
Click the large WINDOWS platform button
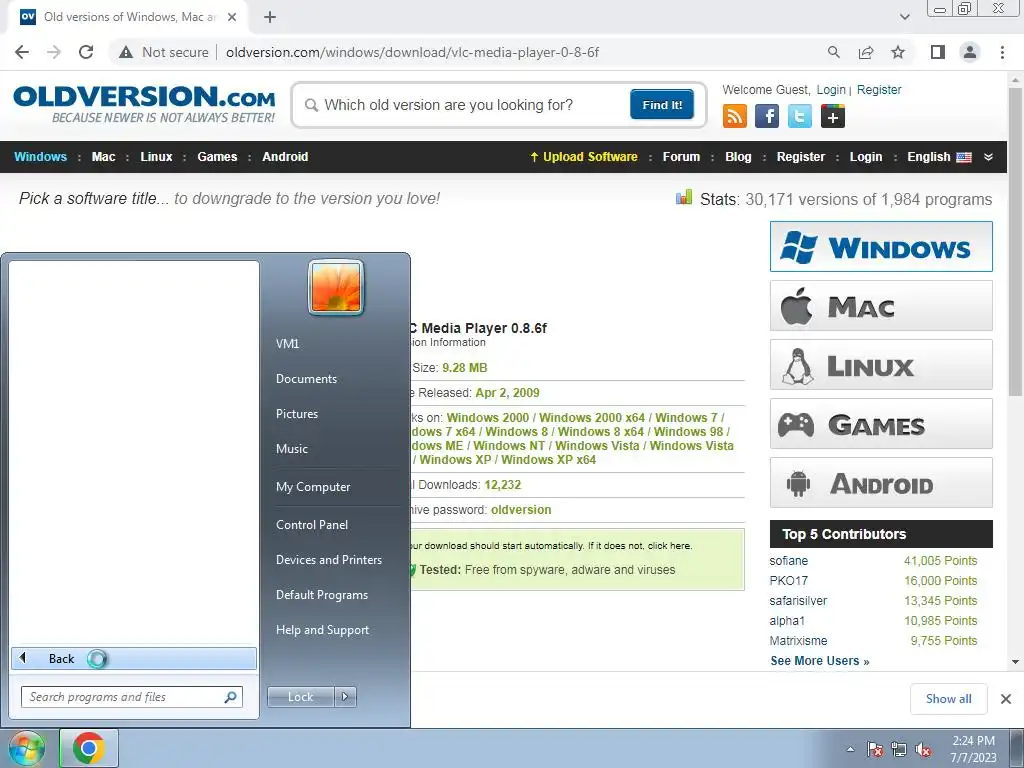(881, 247)
